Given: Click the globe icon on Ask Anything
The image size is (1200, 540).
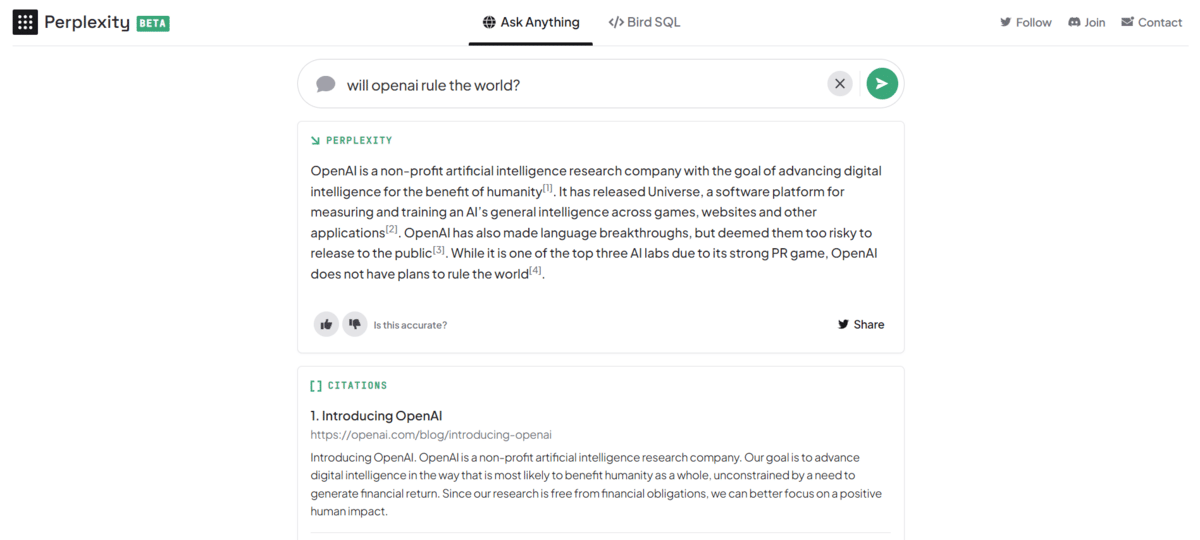Looking at the screenshot, I should point(489,22).
